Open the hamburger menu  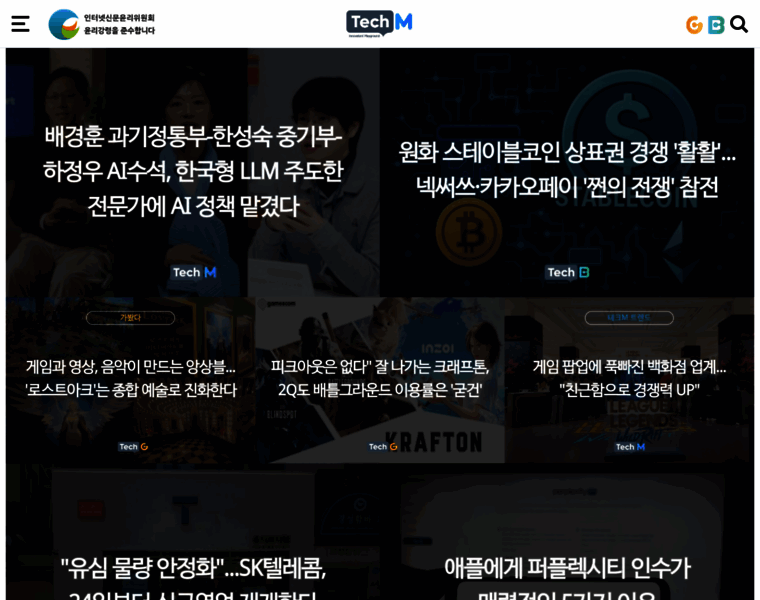20,24
